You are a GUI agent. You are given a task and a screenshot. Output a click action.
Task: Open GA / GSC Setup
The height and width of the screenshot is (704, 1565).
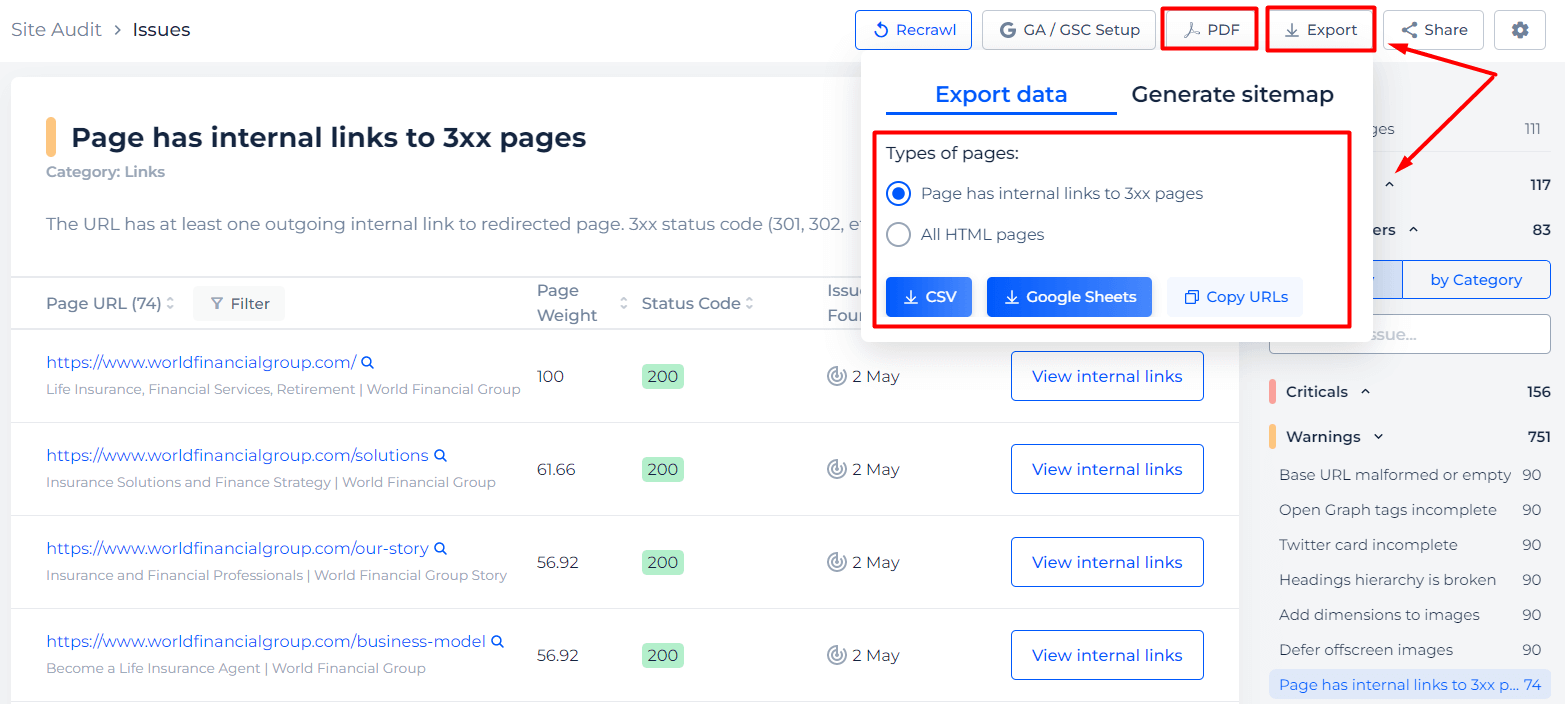(1069, 30)
